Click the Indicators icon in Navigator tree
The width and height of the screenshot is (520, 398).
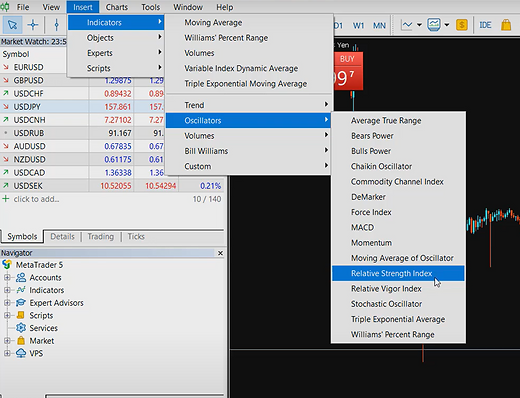[21, 290]
